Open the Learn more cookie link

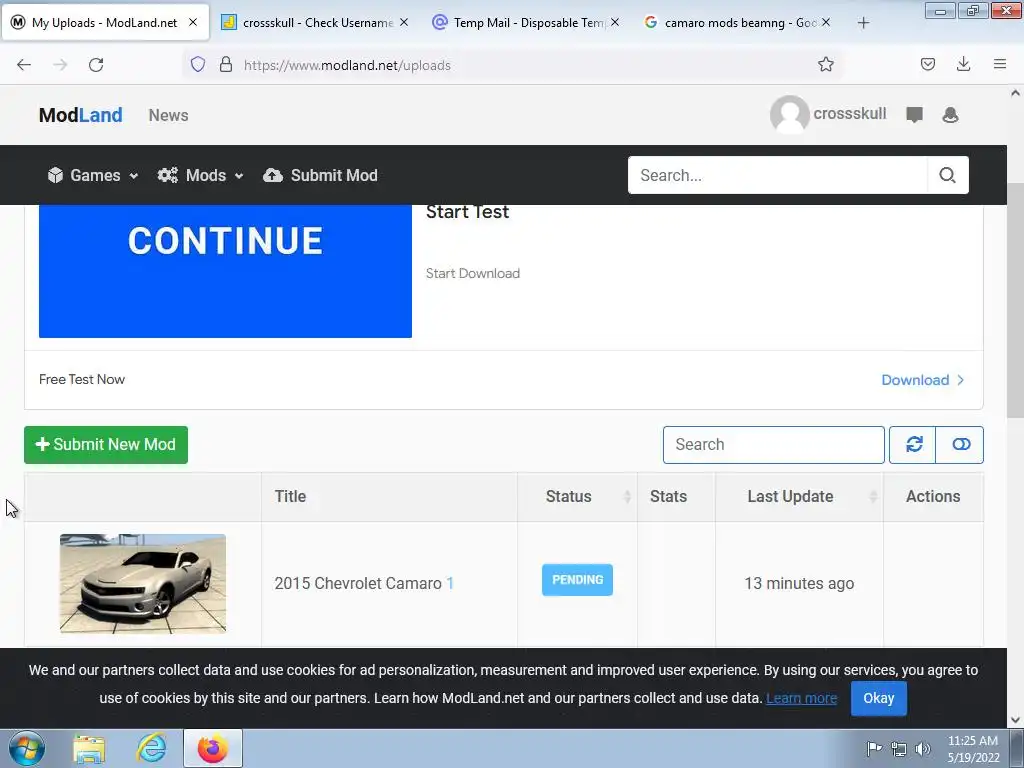pyautogui.click(x=801, y=698)
